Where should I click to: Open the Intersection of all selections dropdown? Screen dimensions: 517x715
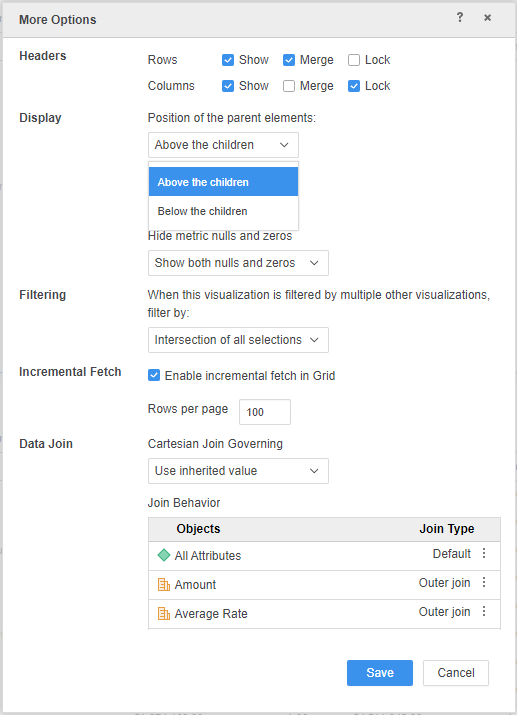(238, 340)
